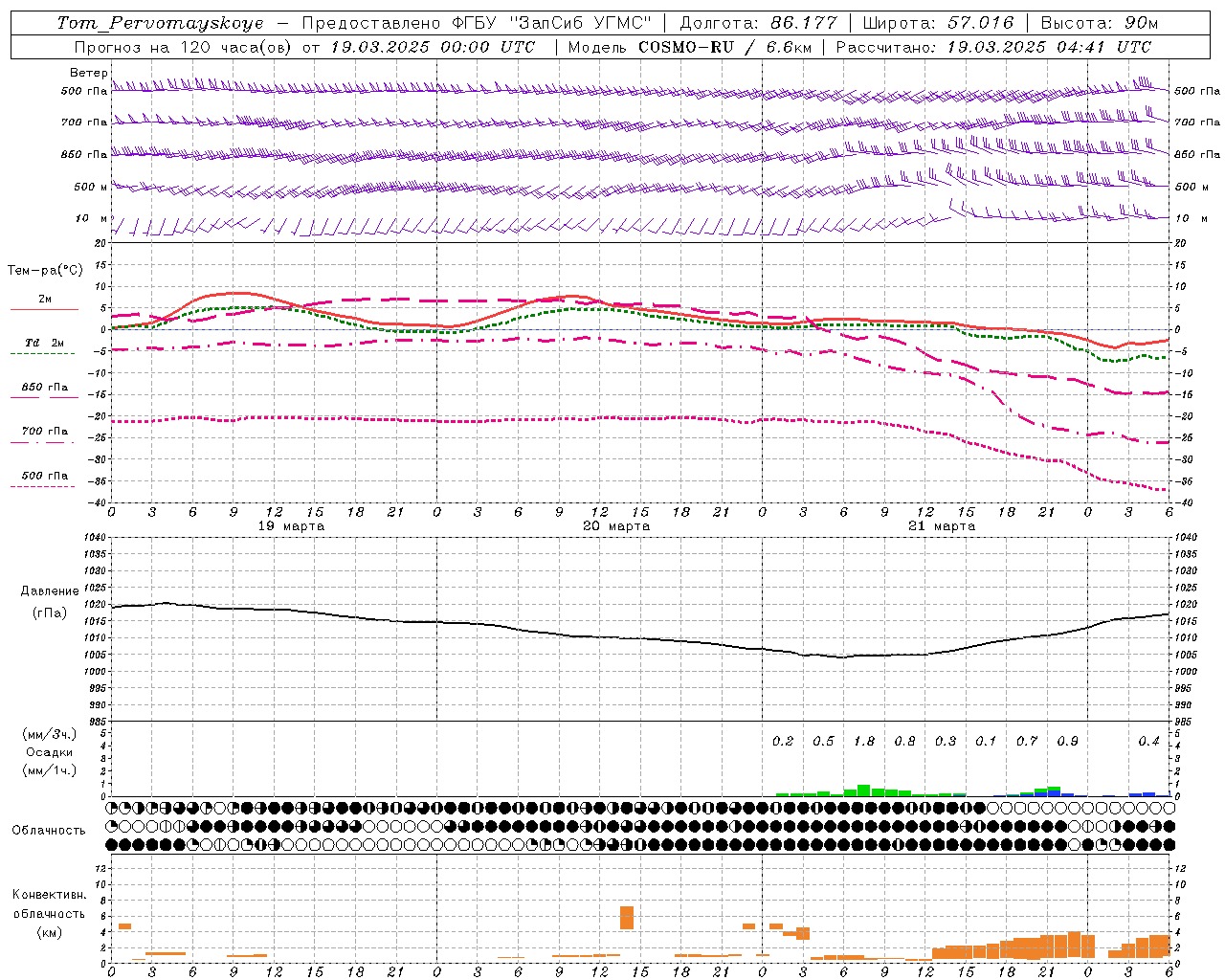
Task: Click the 0.7 precipitation amount
Action: 1026,741
